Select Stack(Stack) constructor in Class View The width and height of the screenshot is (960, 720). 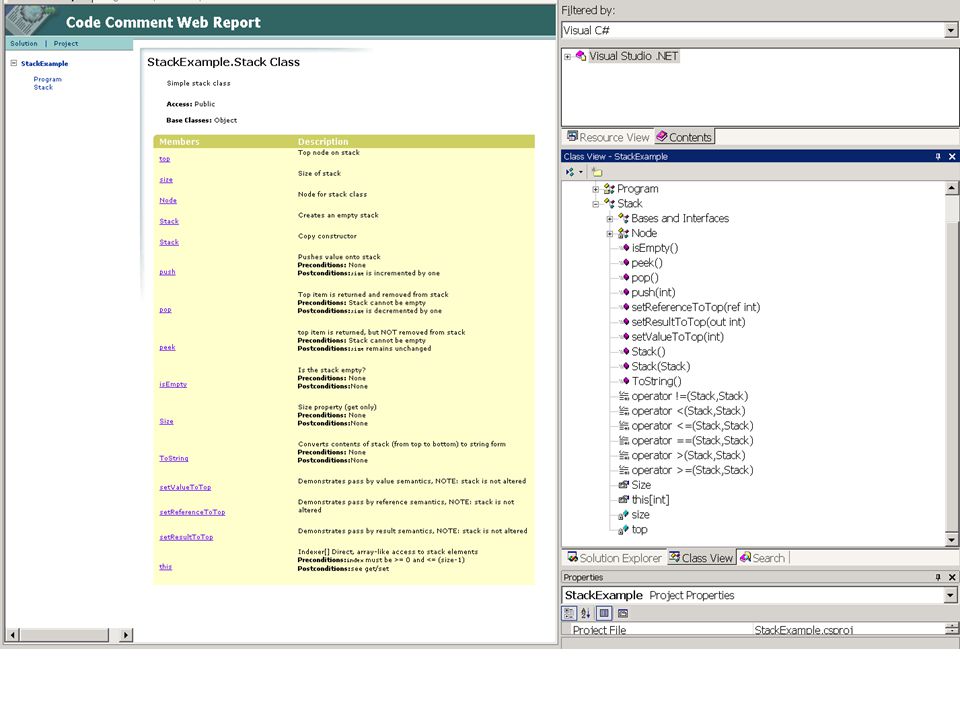(661, 366)
